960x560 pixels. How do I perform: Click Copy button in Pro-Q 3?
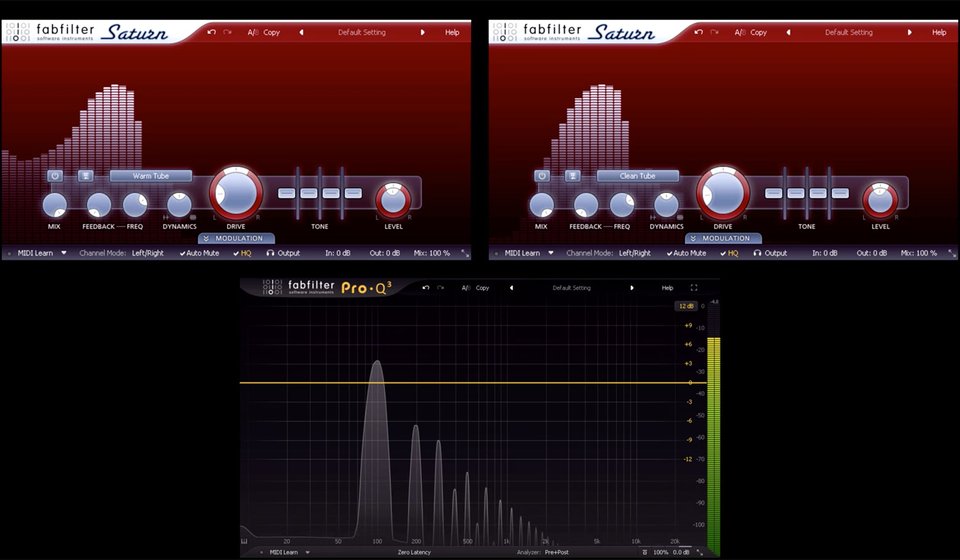click(482, 288)
